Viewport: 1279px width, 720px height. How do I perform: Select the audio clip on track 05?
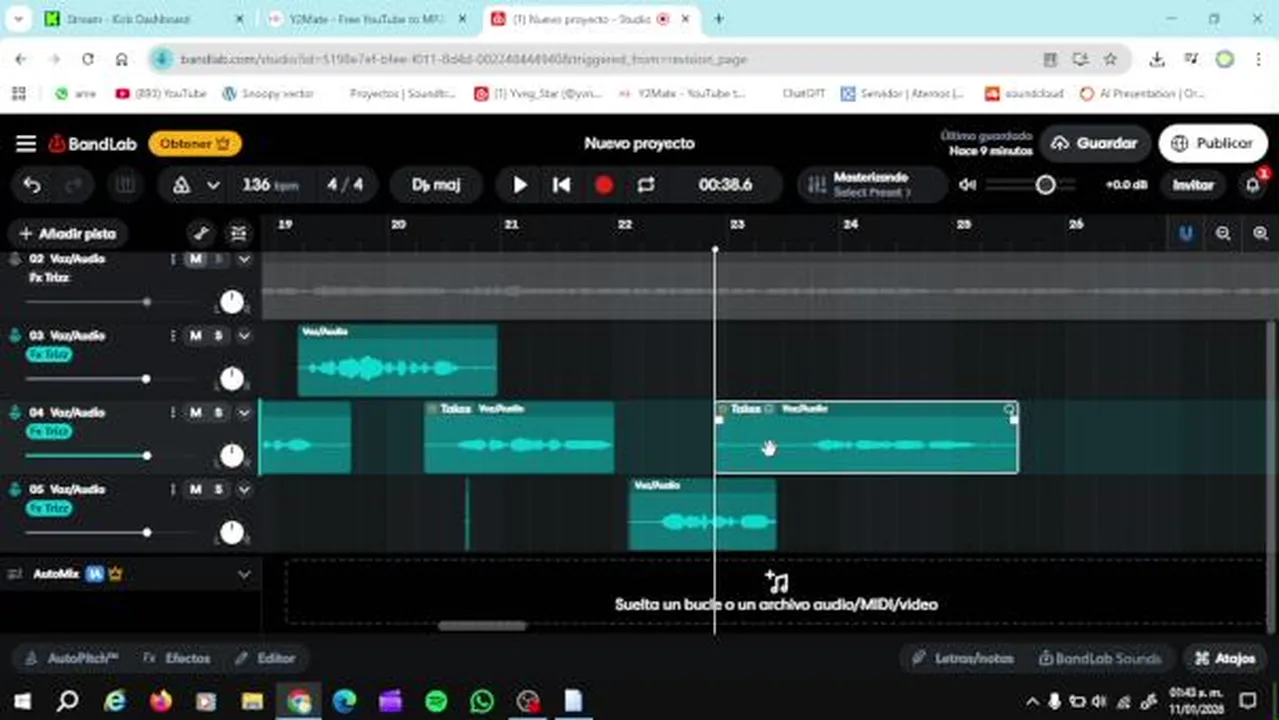coord(702,514)
